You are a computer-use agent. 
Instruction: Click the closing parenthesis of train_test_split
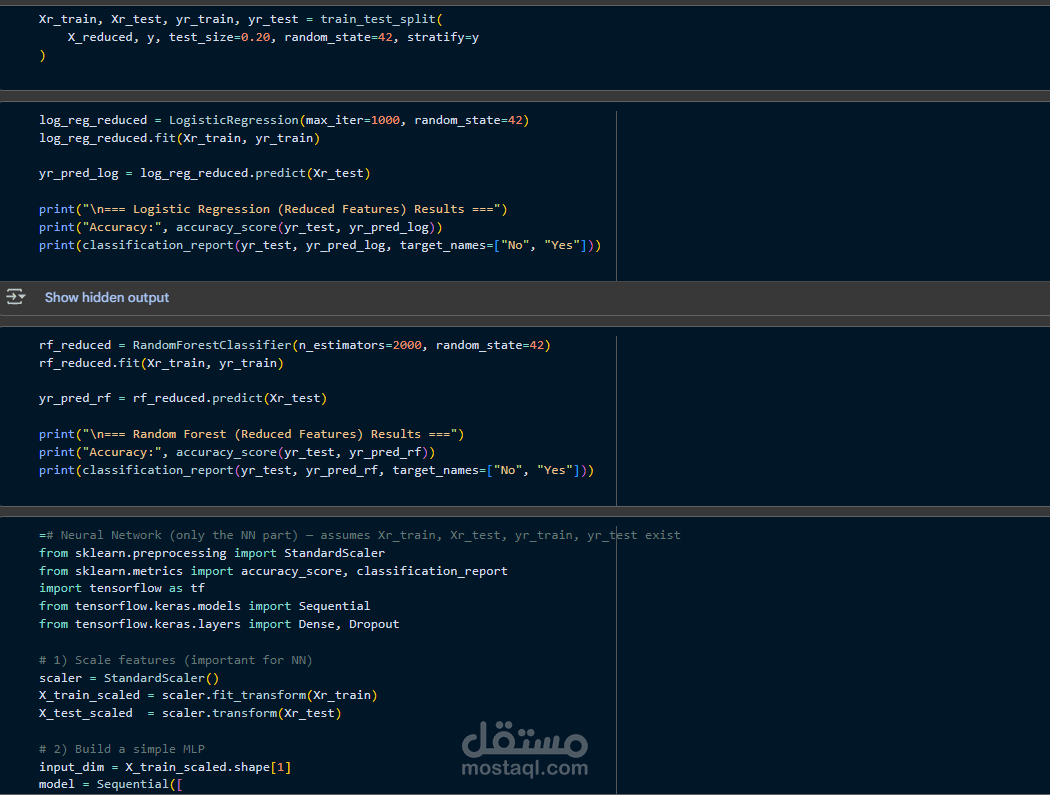(x=42, y=56)
